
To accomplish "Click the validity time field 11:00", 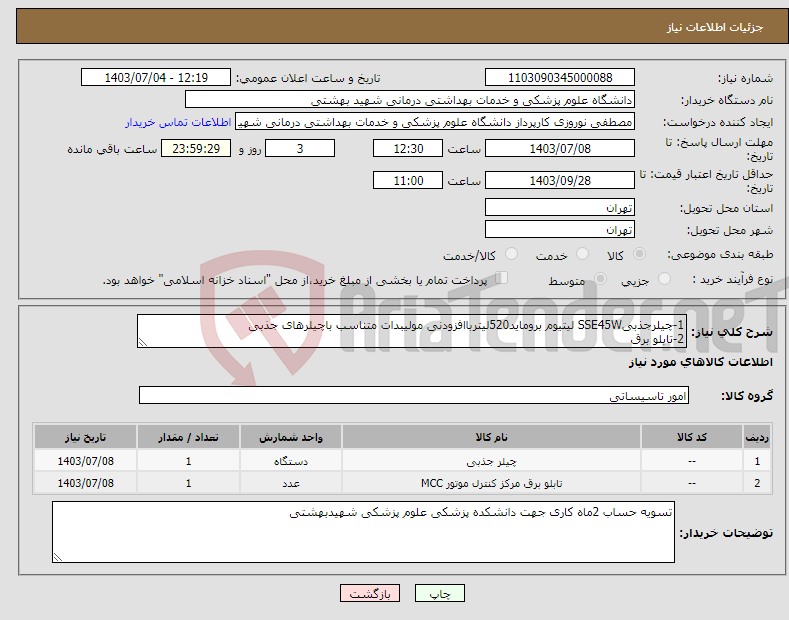I will coord(408,180).
